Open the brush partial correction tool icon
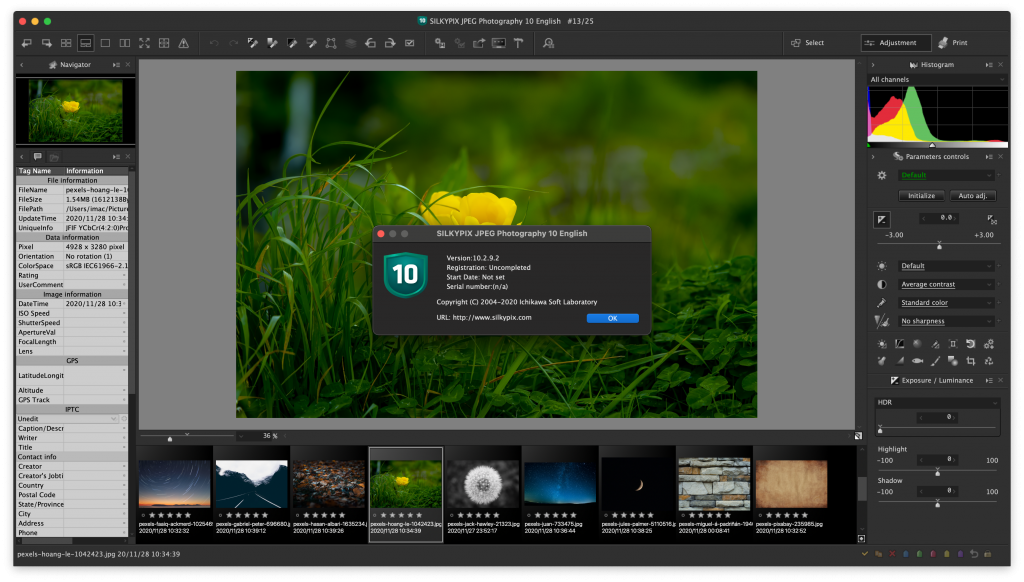This screenshot has width=1024, height=582. point(935,361)
